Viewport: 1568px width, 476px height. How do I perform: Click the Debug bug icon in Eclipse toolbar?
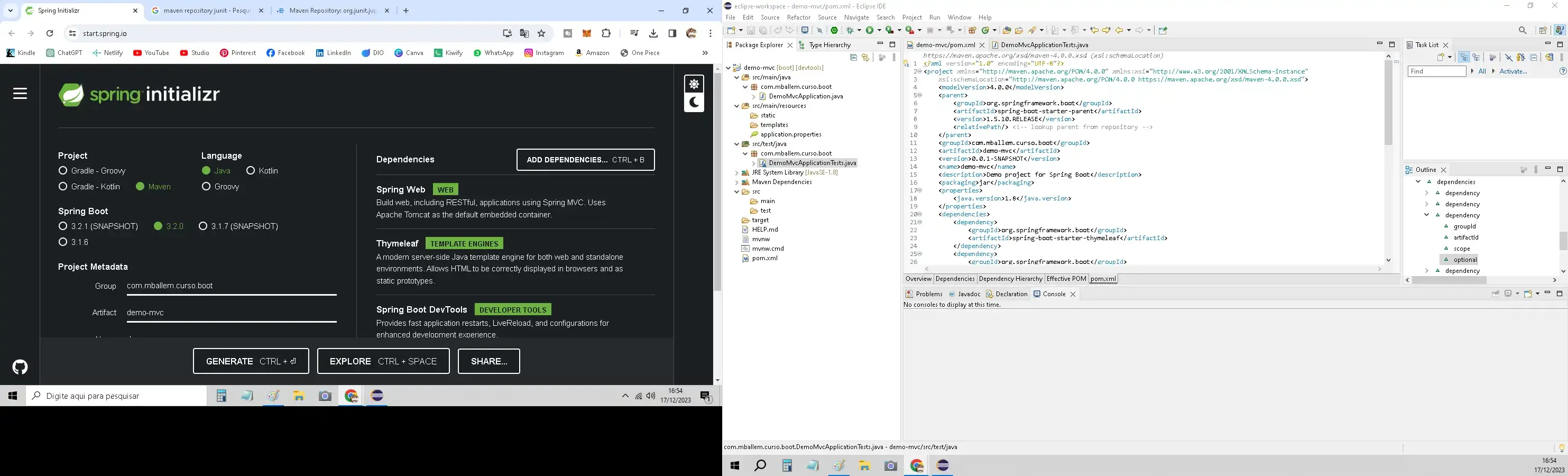pos(850,31)
